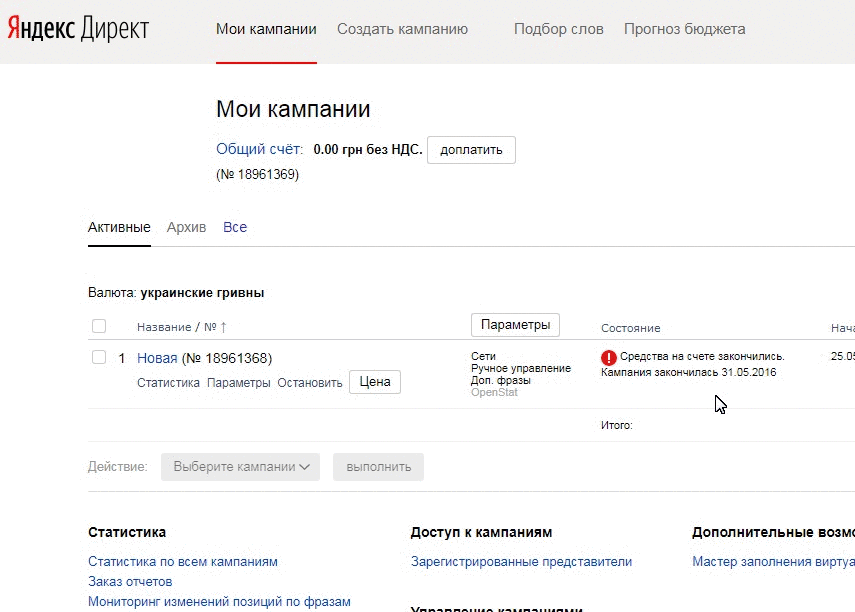The width and height of the screenshot is (855, 612).
Task: Open Прогноз бюджета in the menu bar
Action: [x=684, y=29]
